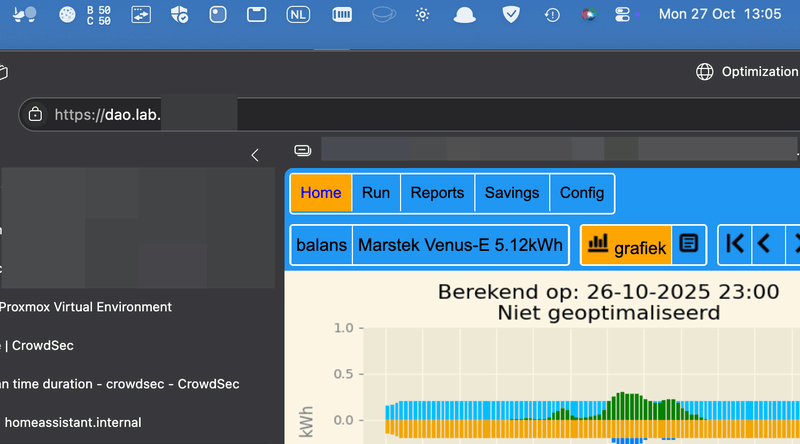Collapse the sidebar with the chevron

(255, 155)
